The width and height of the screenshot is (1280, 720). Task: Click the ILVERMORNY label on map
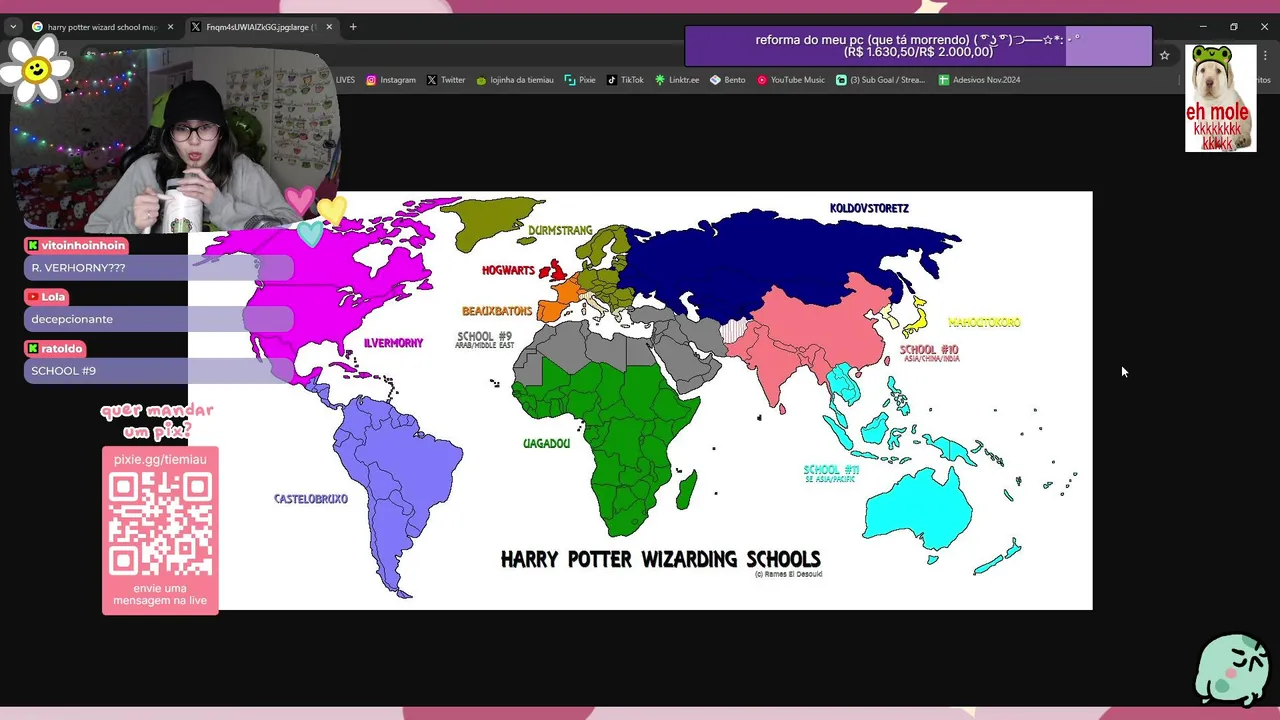[393, 343]
